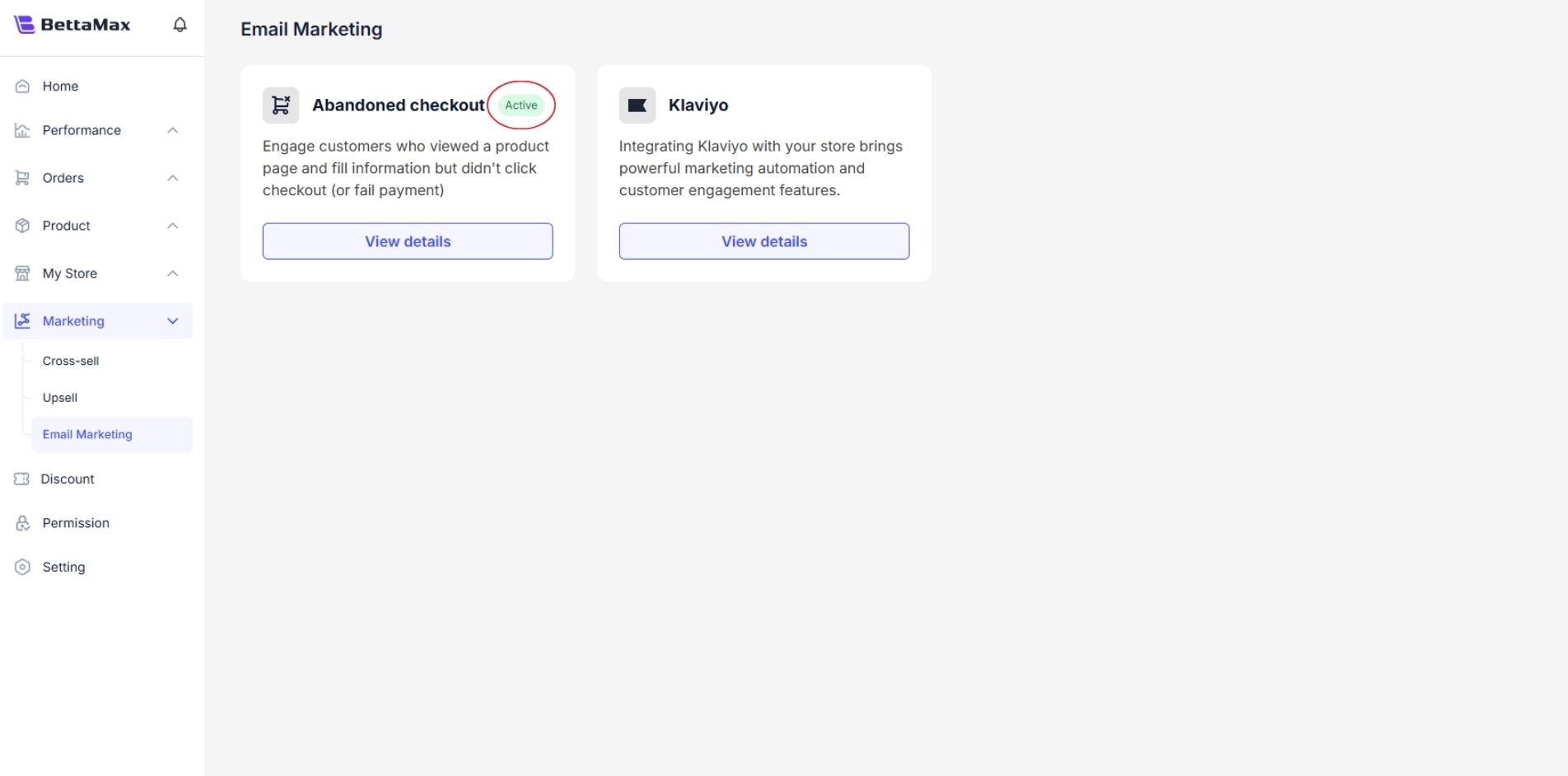The image size is (1568, 776).
Task: View details for Abandoned checkout
Action: (408, 241)
